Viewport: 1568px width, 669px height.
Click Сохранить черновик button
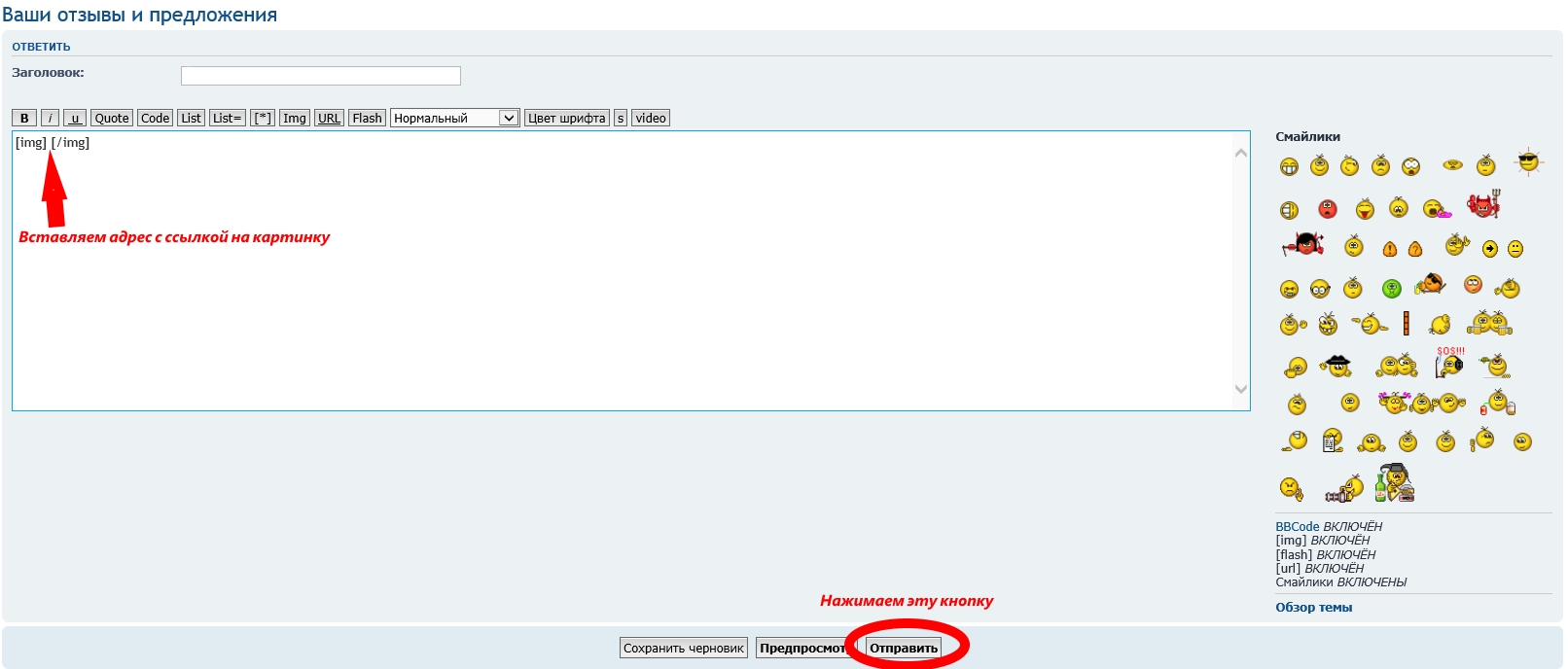click(683, 648)
